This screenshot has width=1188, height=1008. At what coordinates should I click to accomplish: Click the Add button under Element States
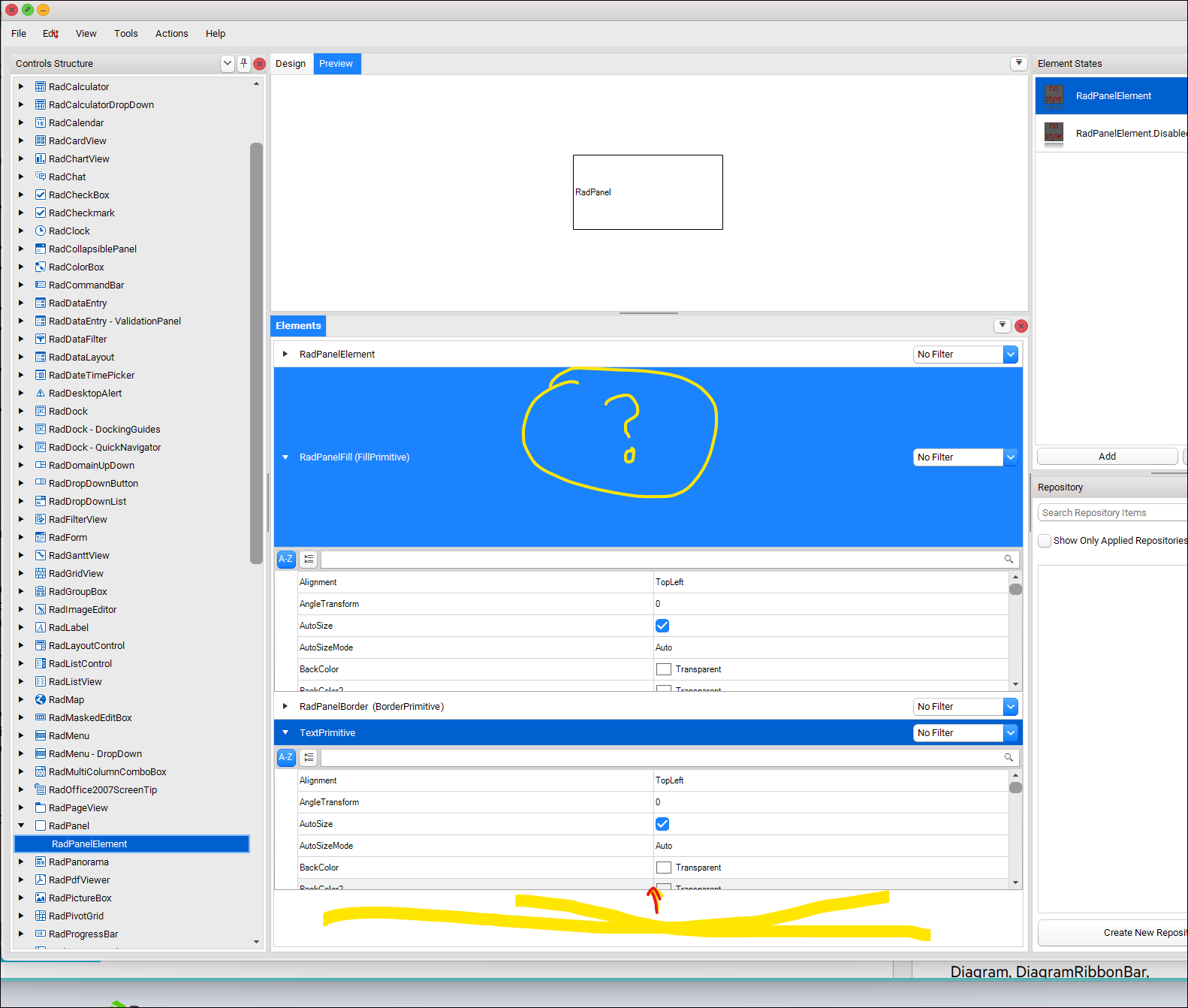click(1108, 457)
